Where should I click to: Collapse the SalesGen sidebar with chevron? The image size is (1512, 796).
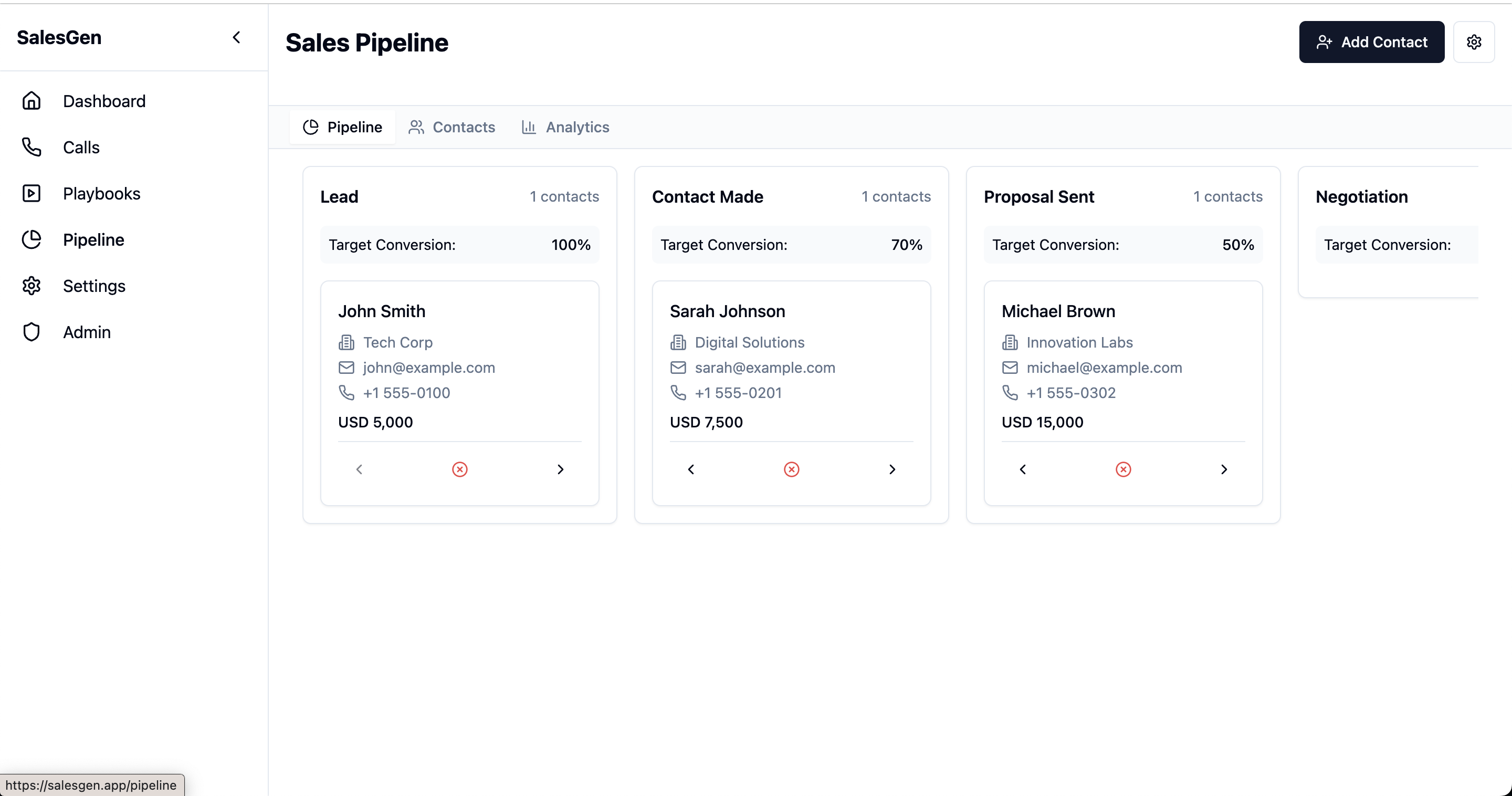237,38
